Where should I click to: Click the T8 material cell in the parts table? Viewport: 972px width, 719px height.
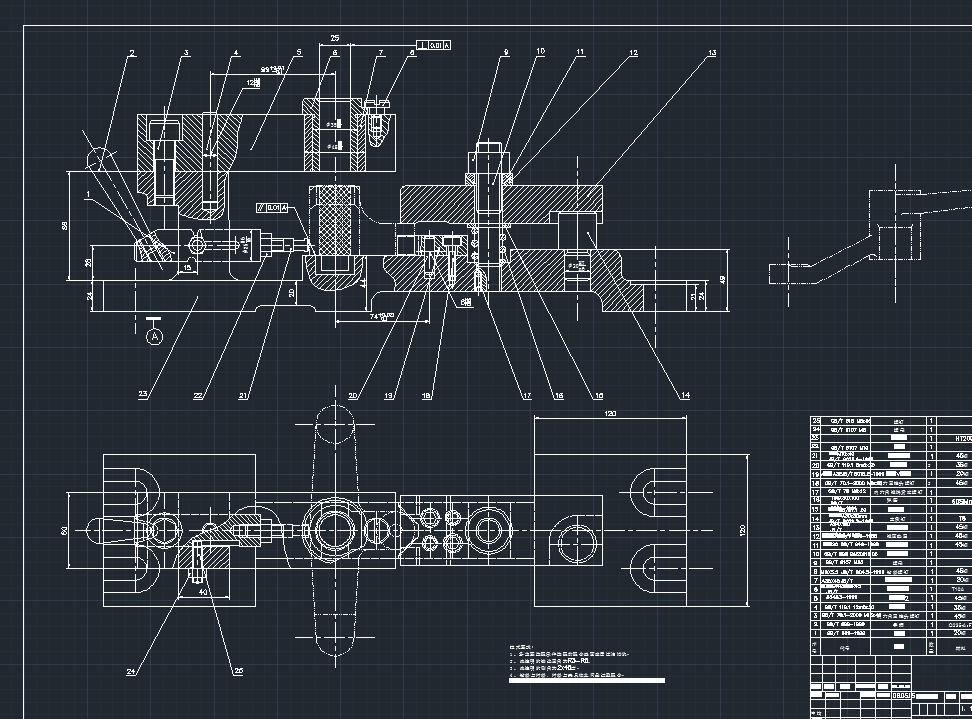[x=961, y=518]
